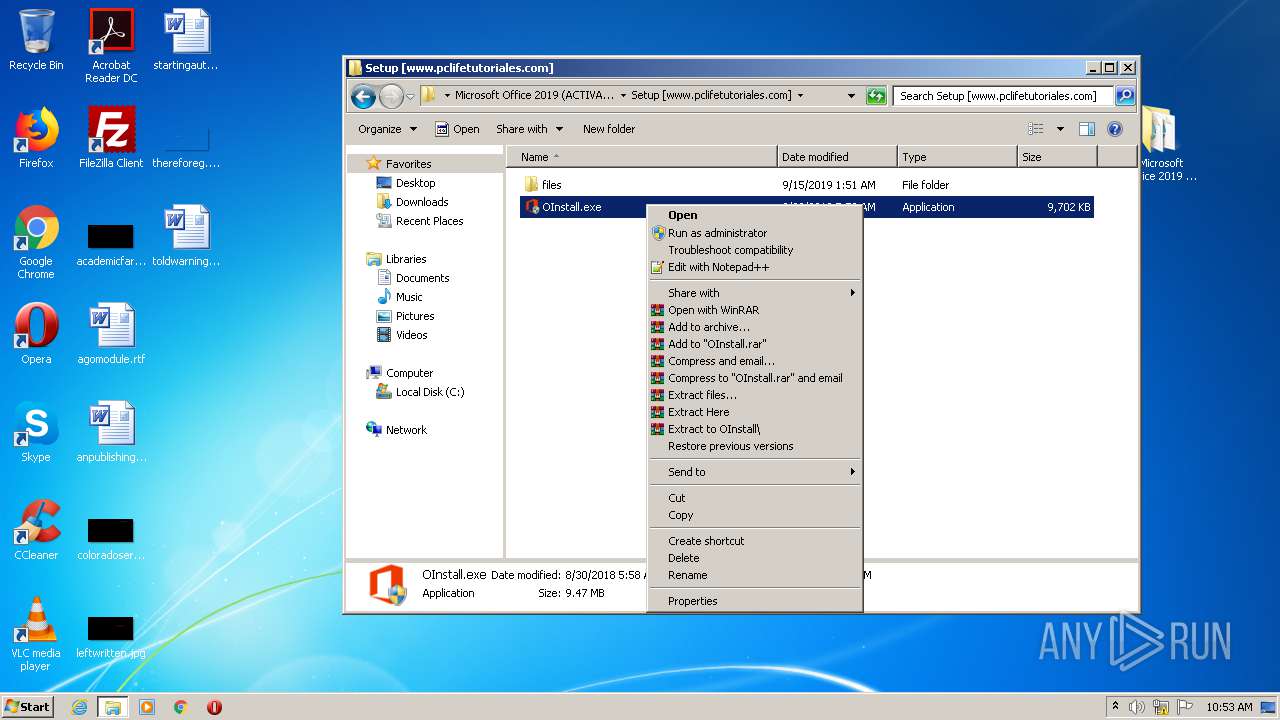Viewport: 1280px width, 720px height.
Task: Click Windows Media Player taskbar icon
Action: click(x=147, y=707)
